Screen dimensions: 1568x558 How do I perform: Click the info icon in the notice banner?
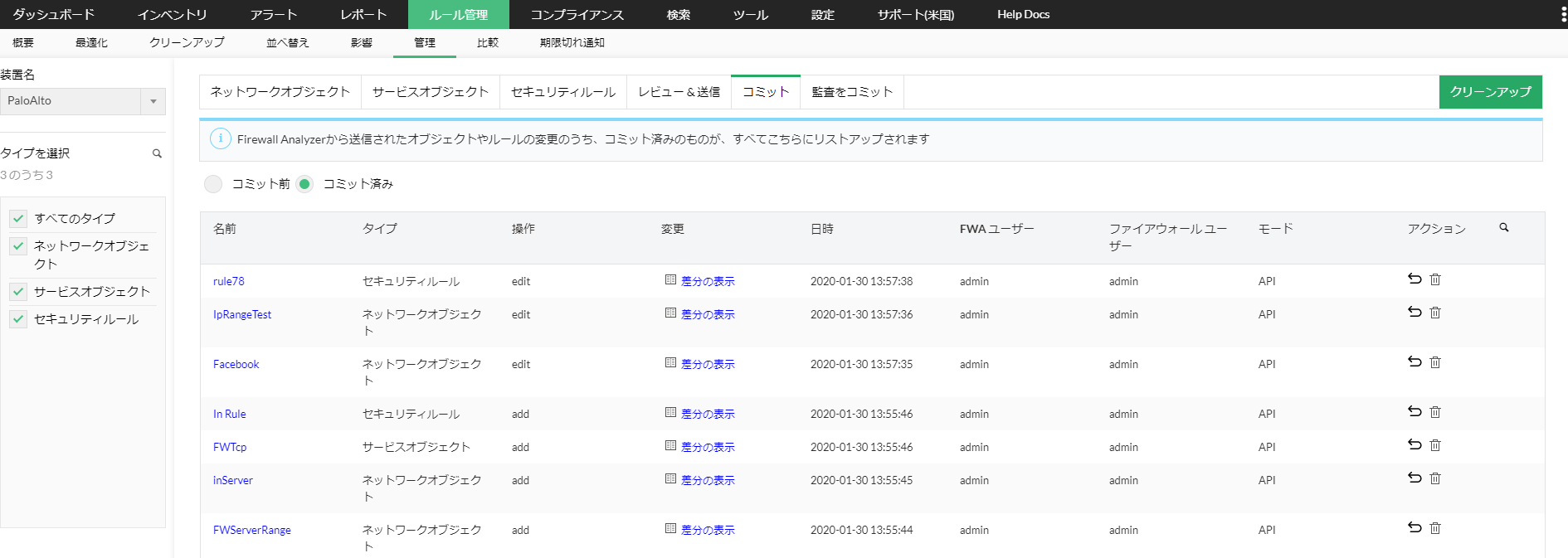click(x=220, y=139)
